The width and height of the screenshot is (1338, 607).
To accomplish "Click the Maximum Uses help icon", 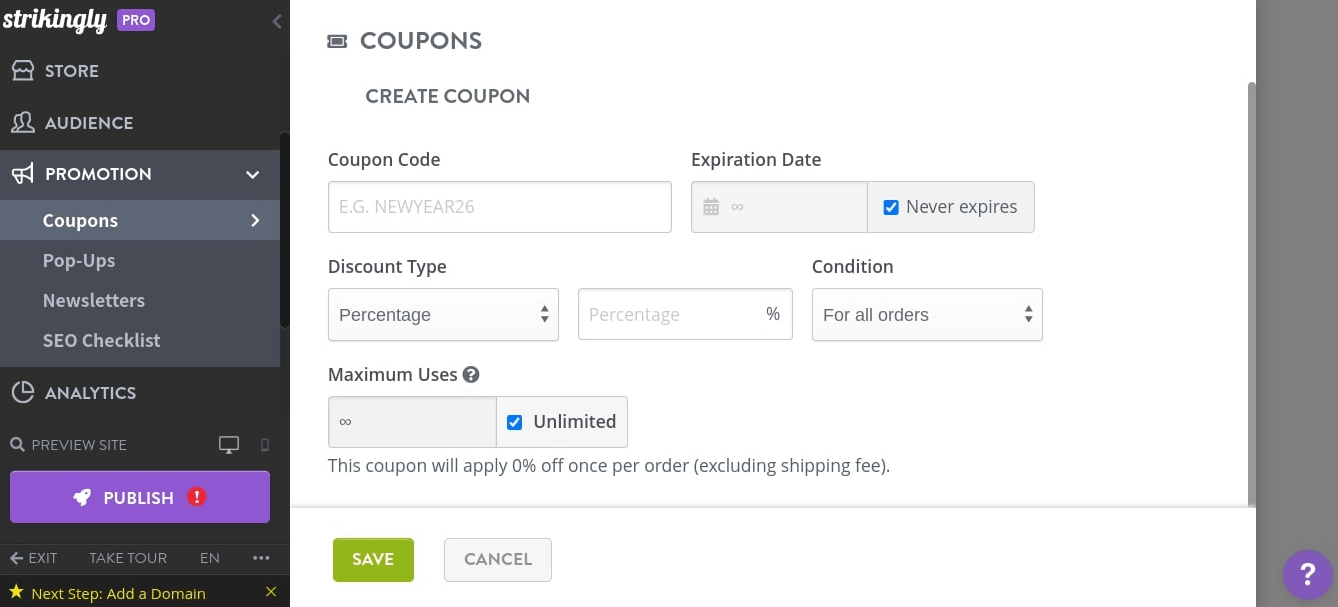I will [471, 374].
